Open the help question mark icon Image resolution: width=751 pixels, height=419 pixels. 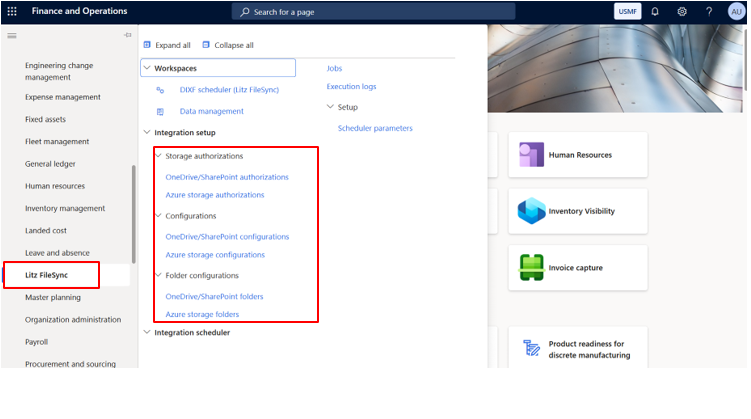click(x=709, y=11)
